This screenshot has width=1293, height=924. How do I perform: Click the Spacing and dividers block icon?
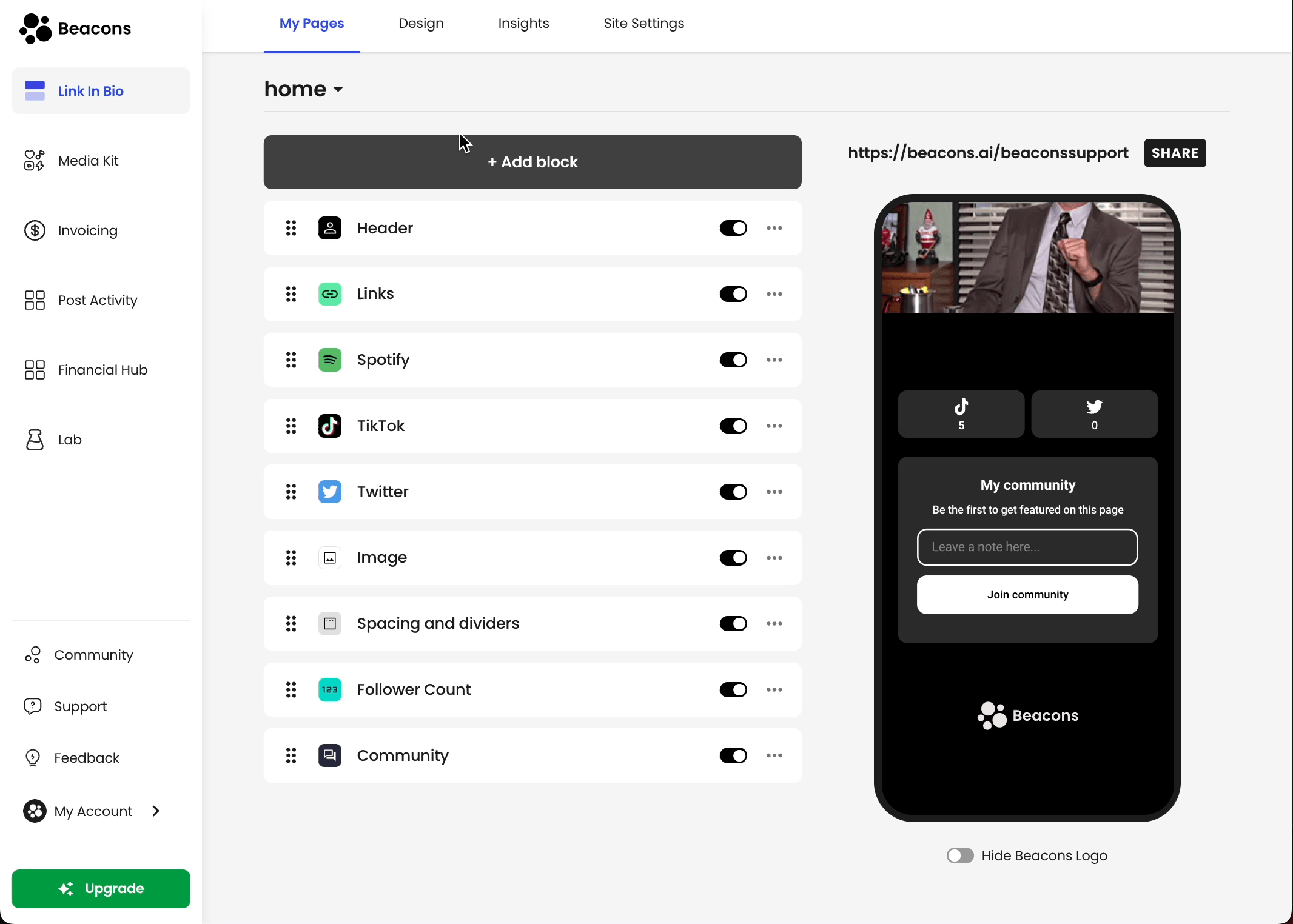tap(330, 624)
